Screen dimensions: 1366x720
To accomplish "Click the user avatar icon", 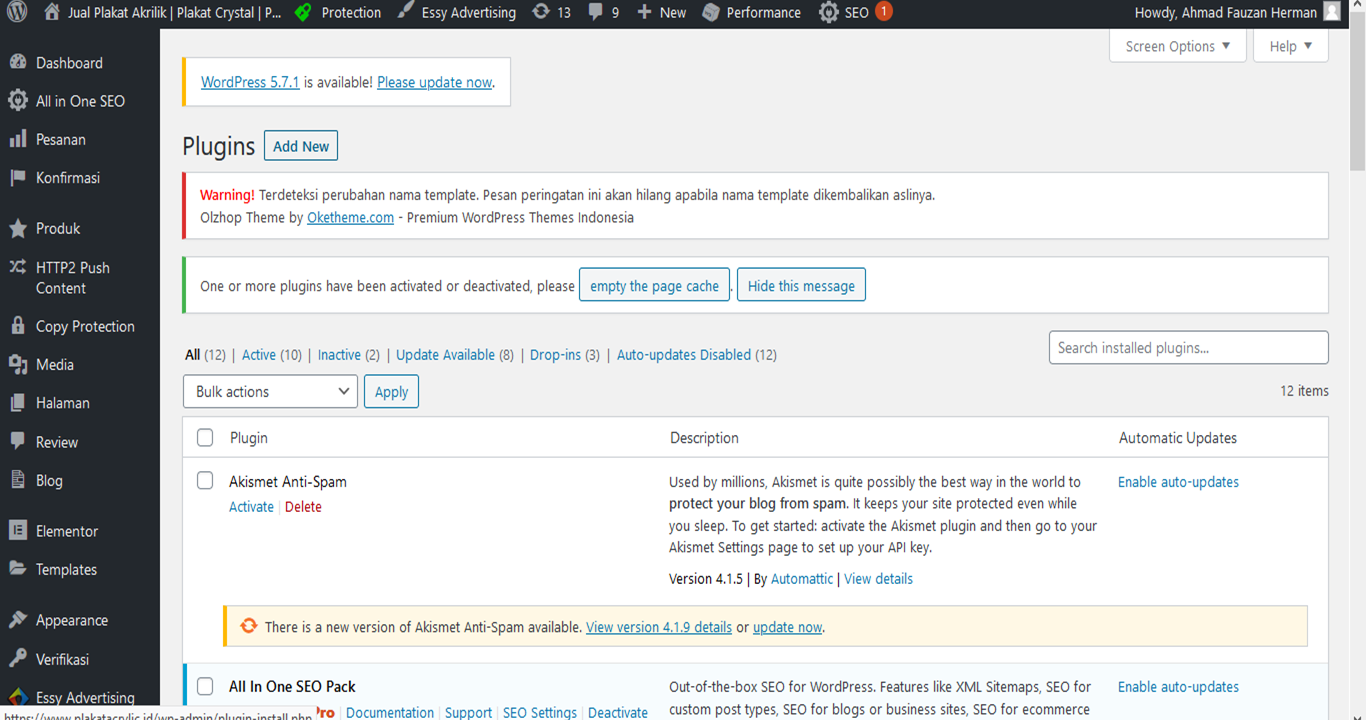I will [x=1331, y=12].
